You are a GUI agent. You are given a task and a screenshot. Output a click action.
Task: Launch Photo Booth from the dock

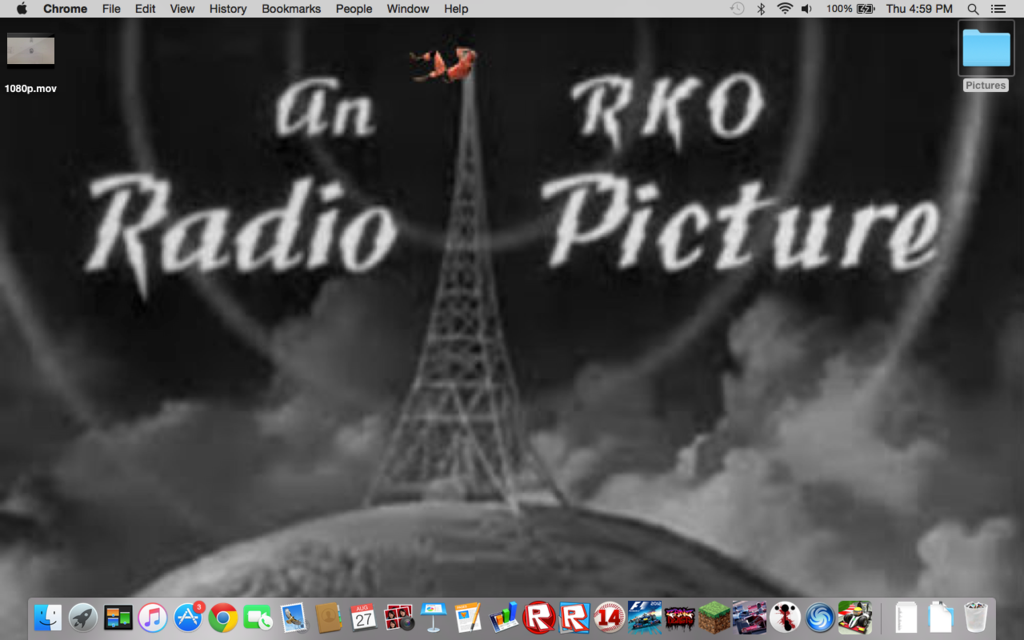(x=398, y=617)
